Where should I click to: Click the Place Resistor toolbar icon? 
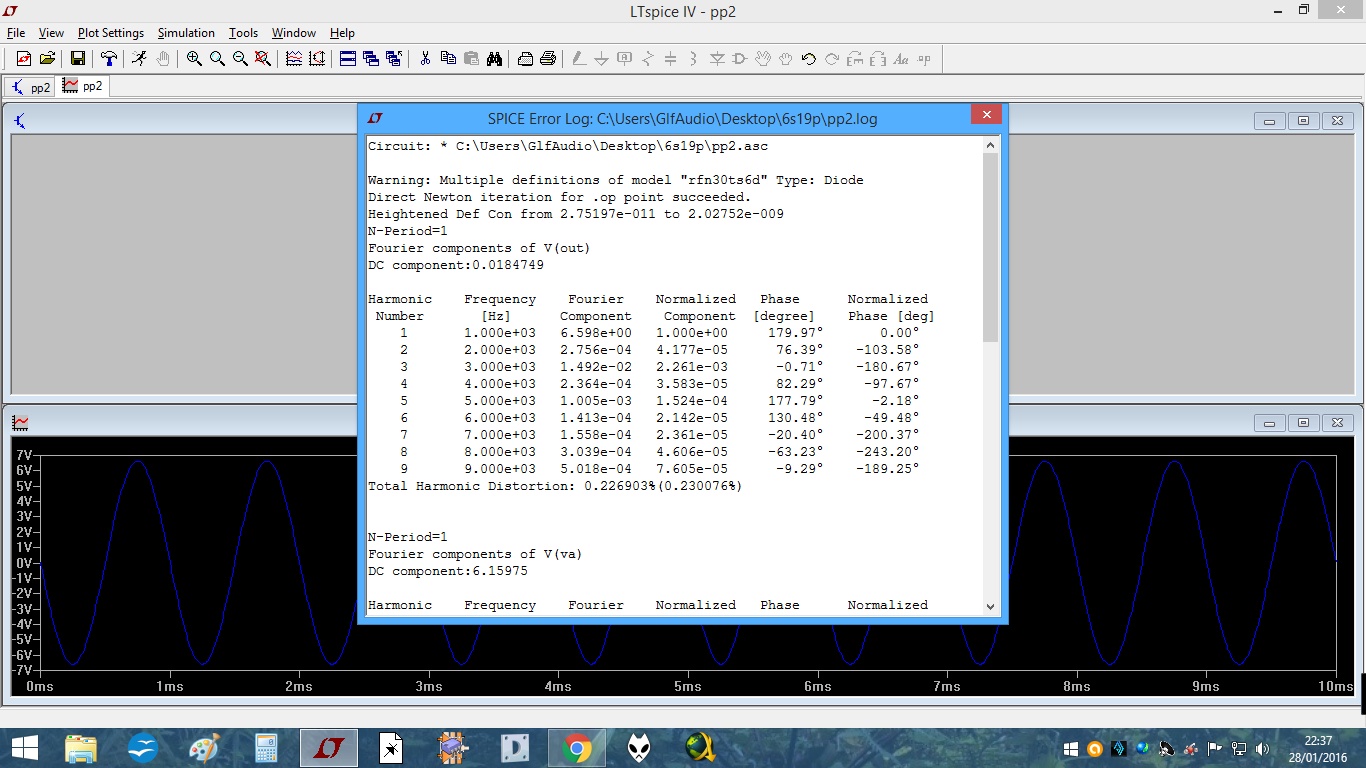[648, 59]
